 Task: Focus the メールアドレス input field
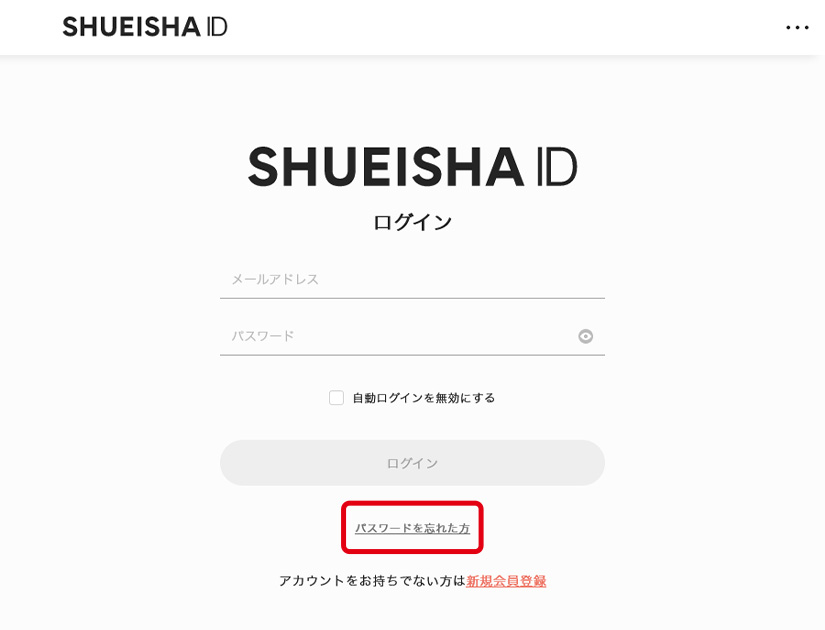click(x=412, y=279)
